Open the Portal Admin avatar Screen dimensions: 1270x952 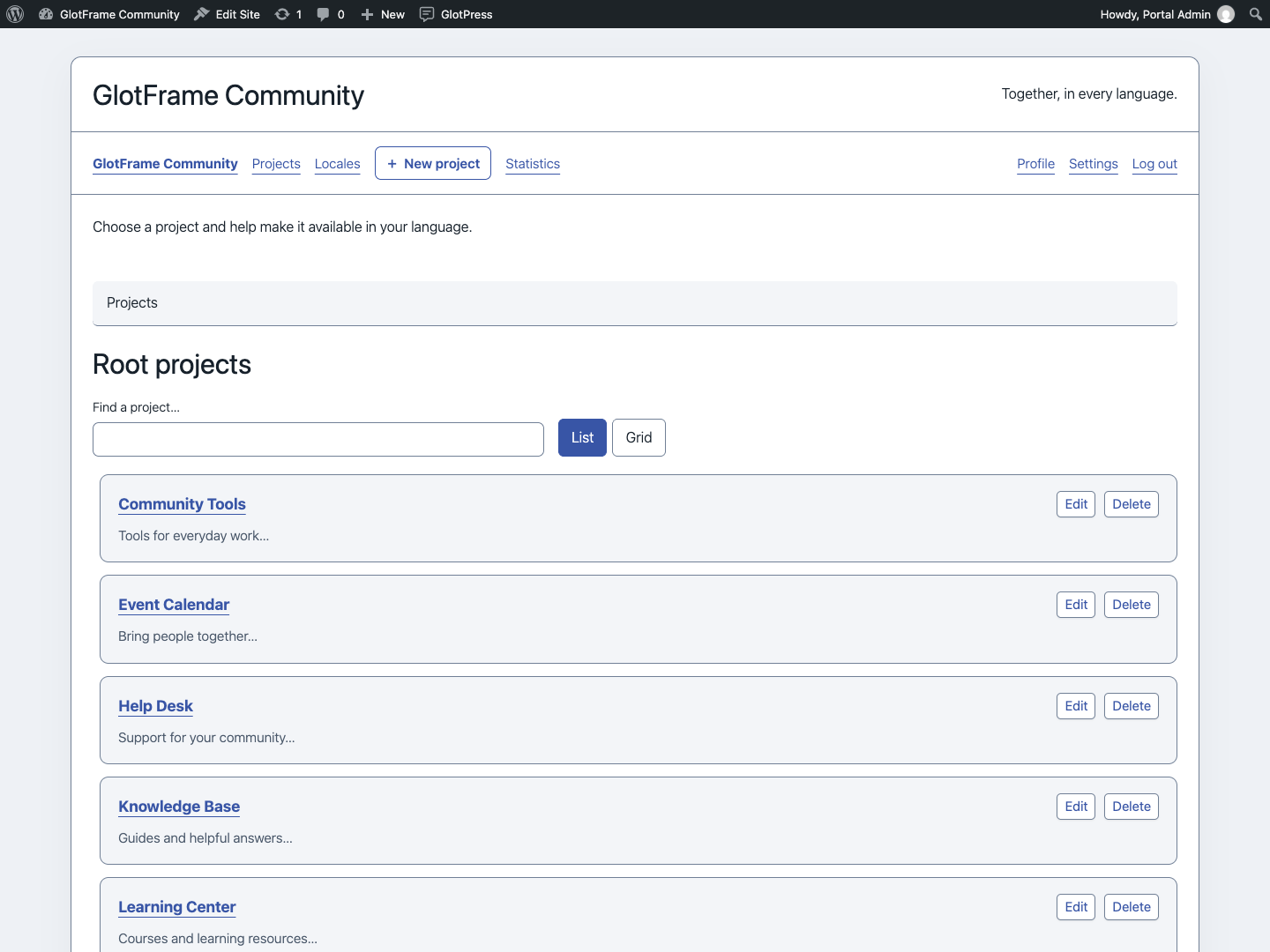(1226, 14)
